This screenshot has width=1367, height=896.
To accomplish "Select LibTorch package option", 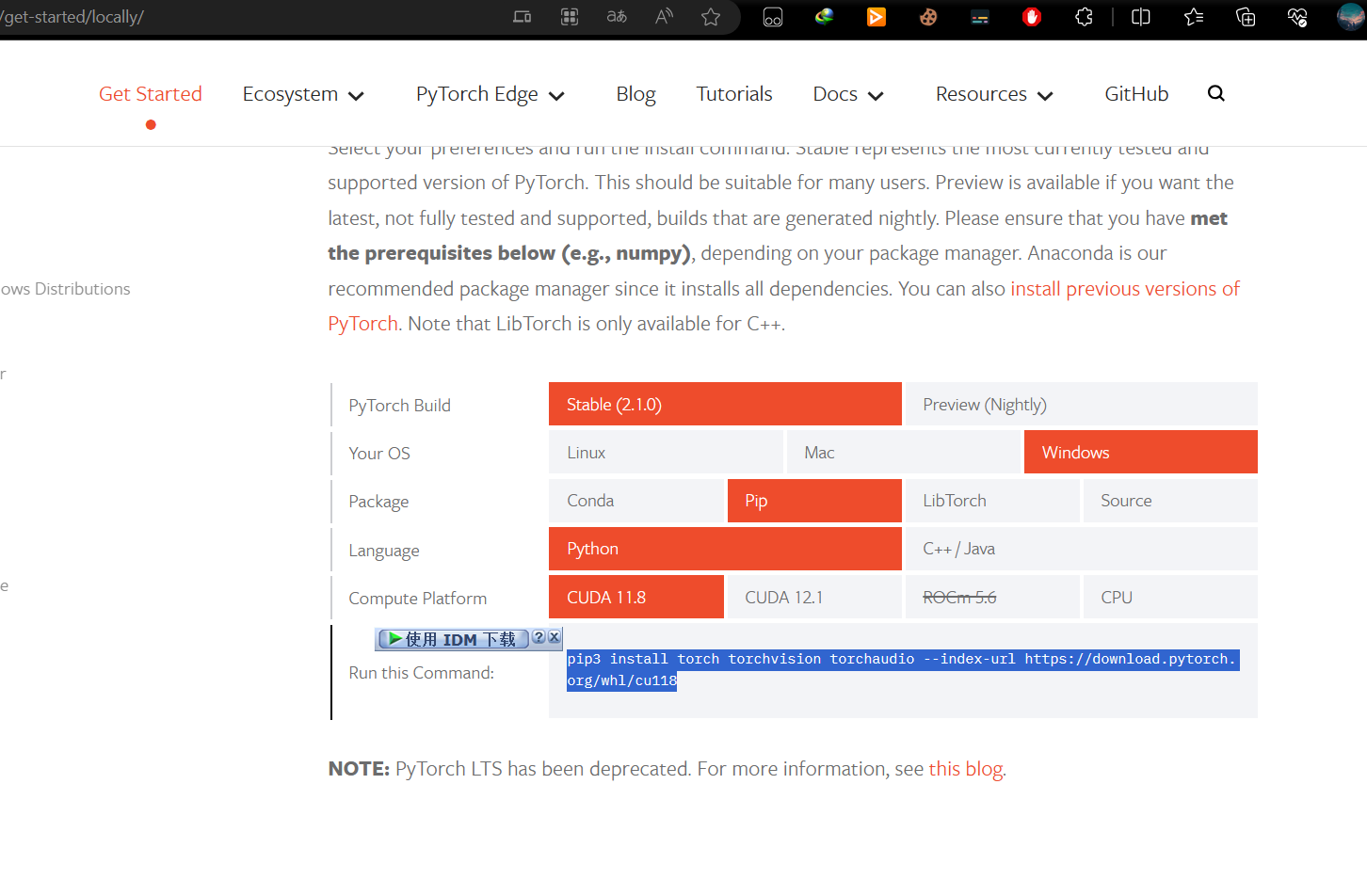I will click(x=992, y=501).
